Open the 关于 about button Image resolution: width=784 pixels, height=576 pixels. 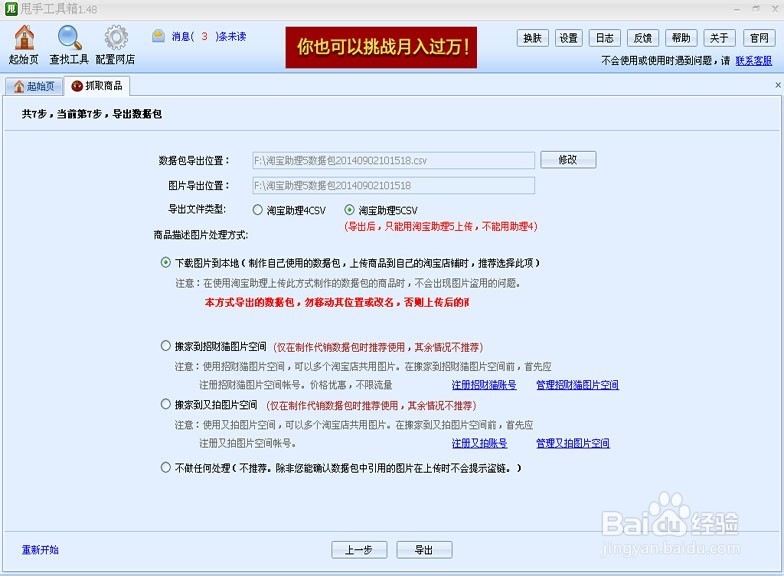point(719,38)
